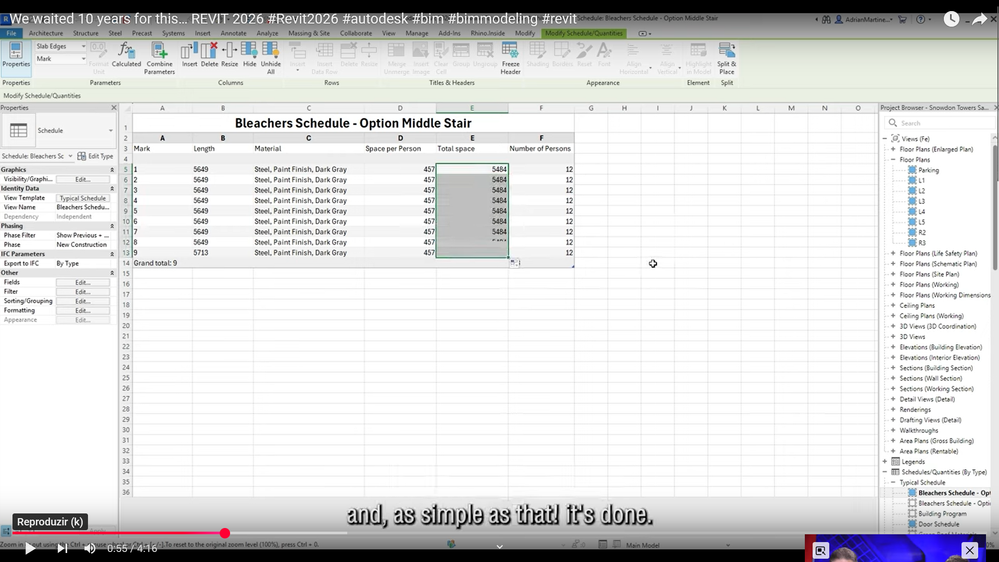Switch to the Architecture ribbon tab
This screenshot has height=562, width=999.
(46, 33)
